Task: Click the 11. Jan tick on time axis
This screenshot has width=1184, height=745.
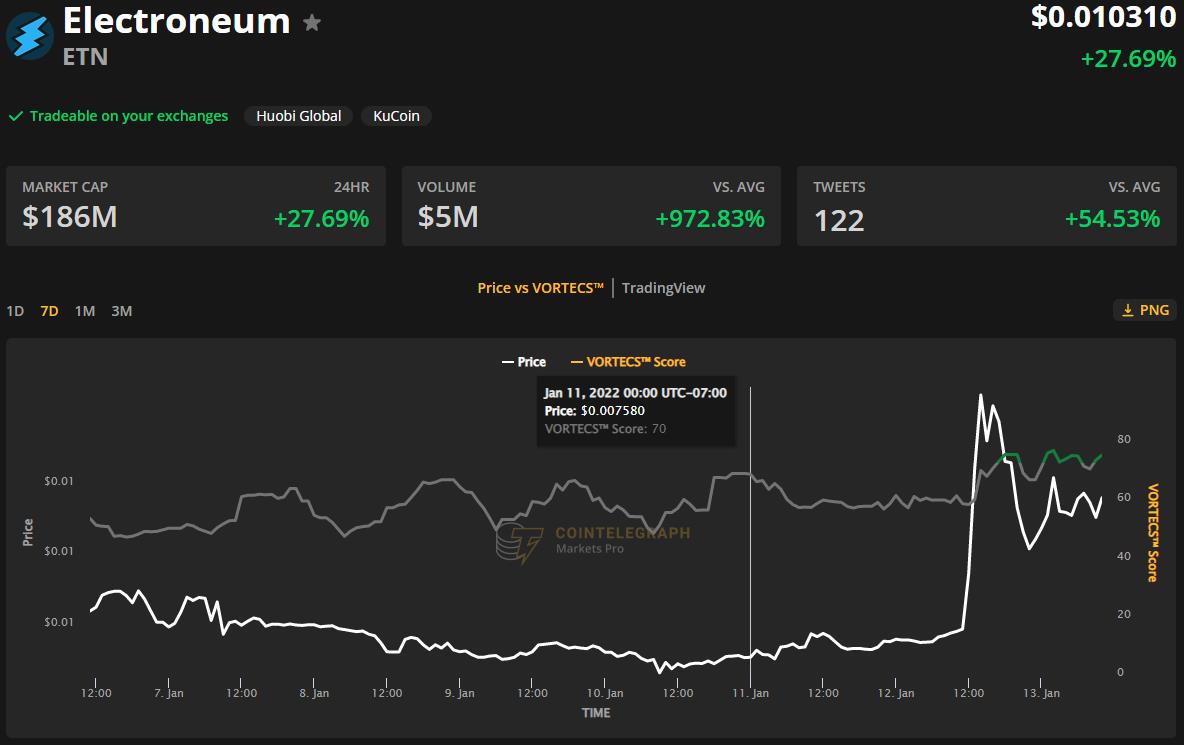Action: pyautogui.click(x=751, y=693)
